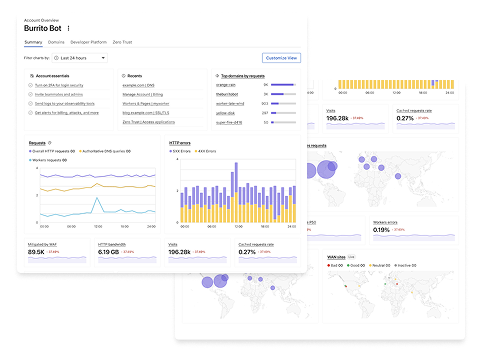Click the circle icon next to 2FA login security
Screen dimensions: 480x360
coord(30,85)
